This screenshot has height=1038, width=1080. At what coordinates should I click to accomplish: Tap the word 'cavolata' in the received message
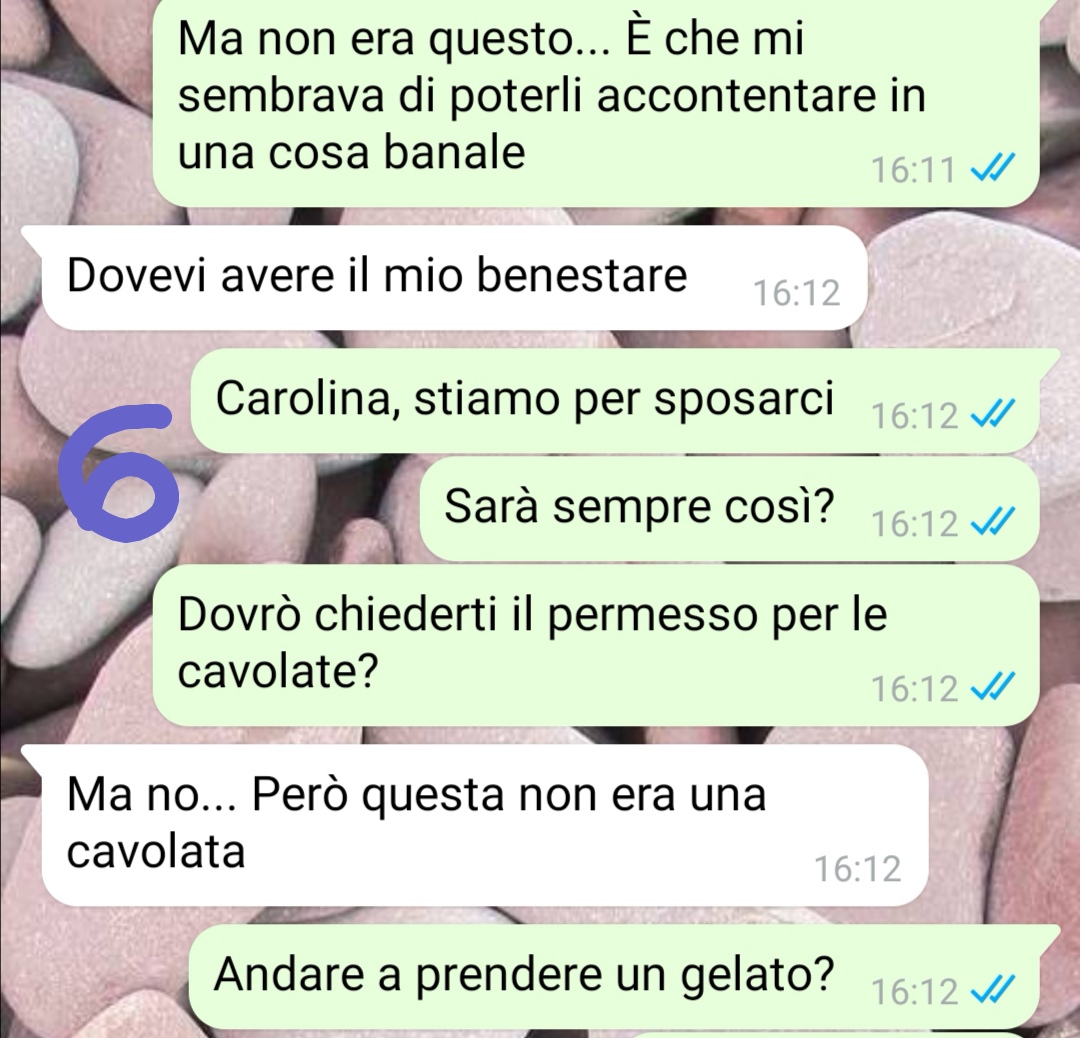click(x=156, y=852)
